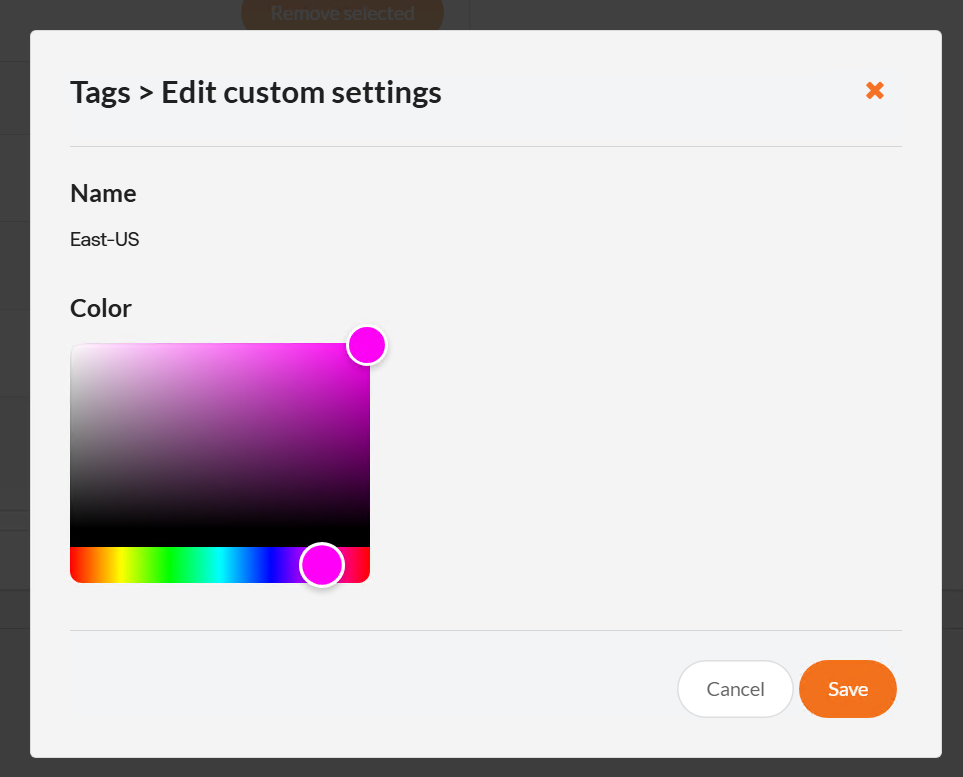The width and height of the screenshot is (963, 777).
Task: Select yellow on the hue bar
Action: [120, 565]
